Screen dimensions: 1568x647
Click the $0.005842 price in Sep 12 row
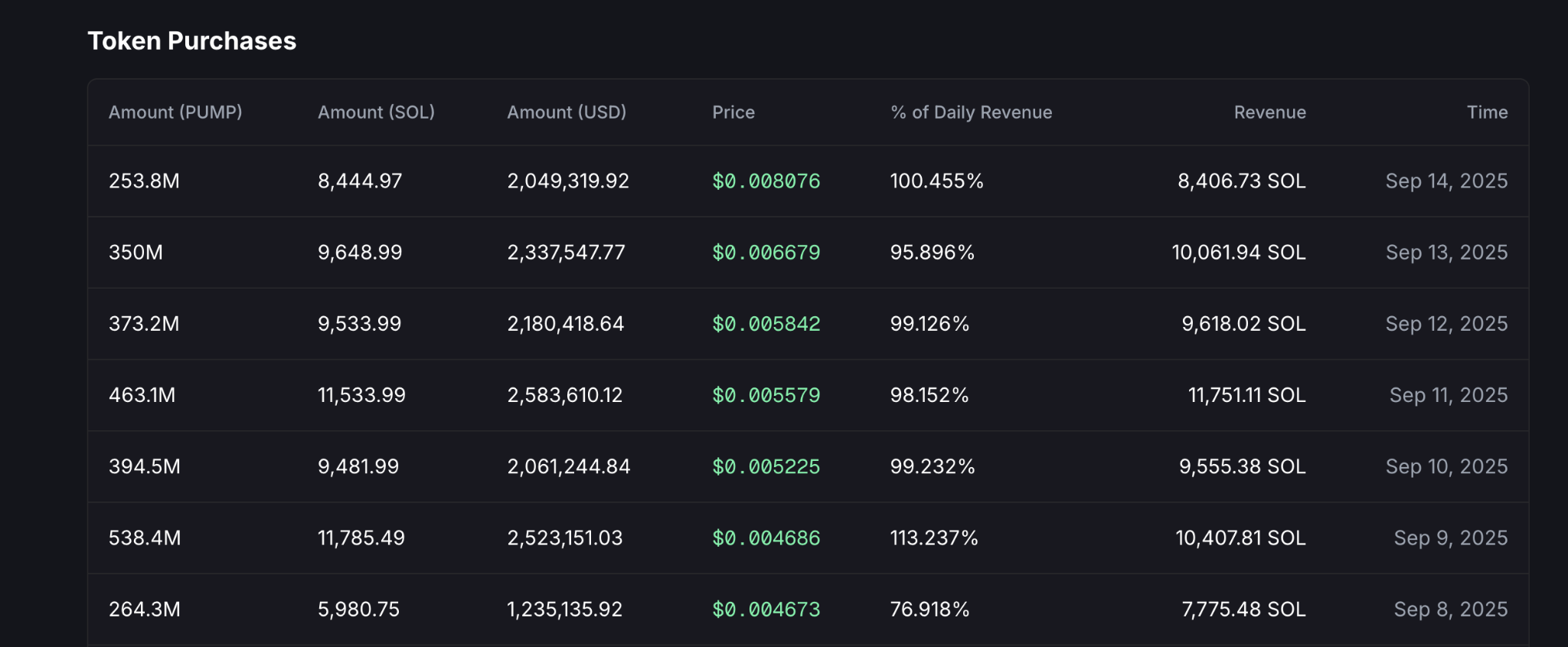click(x=766, y=324)
